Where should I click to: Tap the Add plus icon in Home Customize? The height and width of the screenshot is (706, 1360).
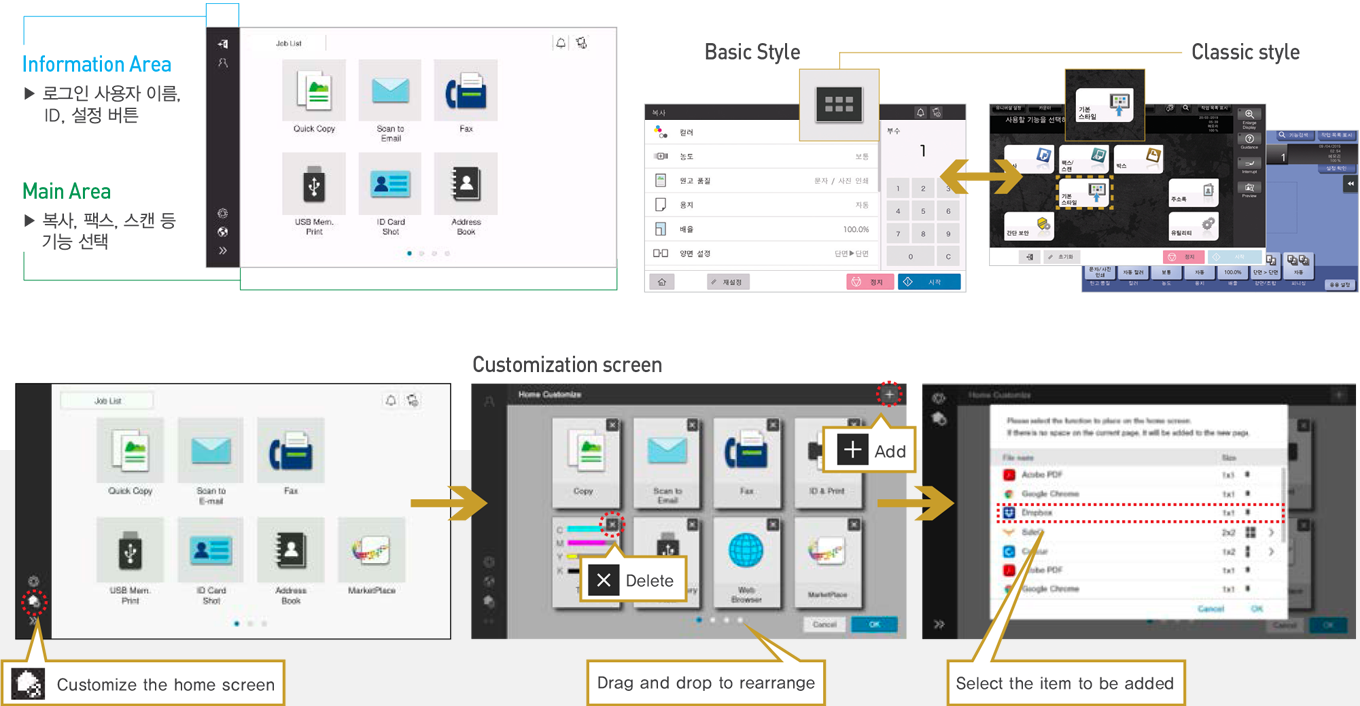tap(889, 395)
